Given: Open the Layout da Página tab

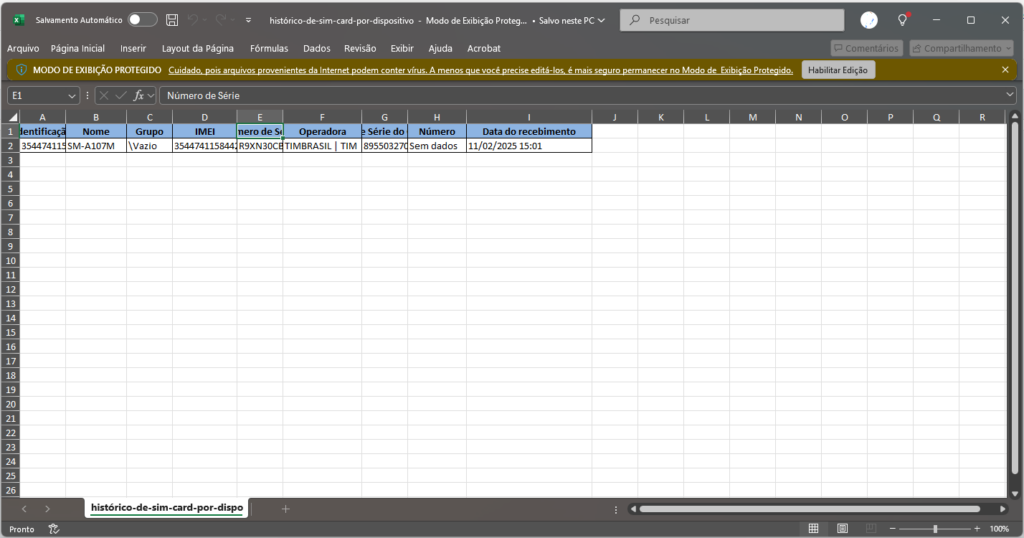Looking at the screenshot, I should [198, 48].
